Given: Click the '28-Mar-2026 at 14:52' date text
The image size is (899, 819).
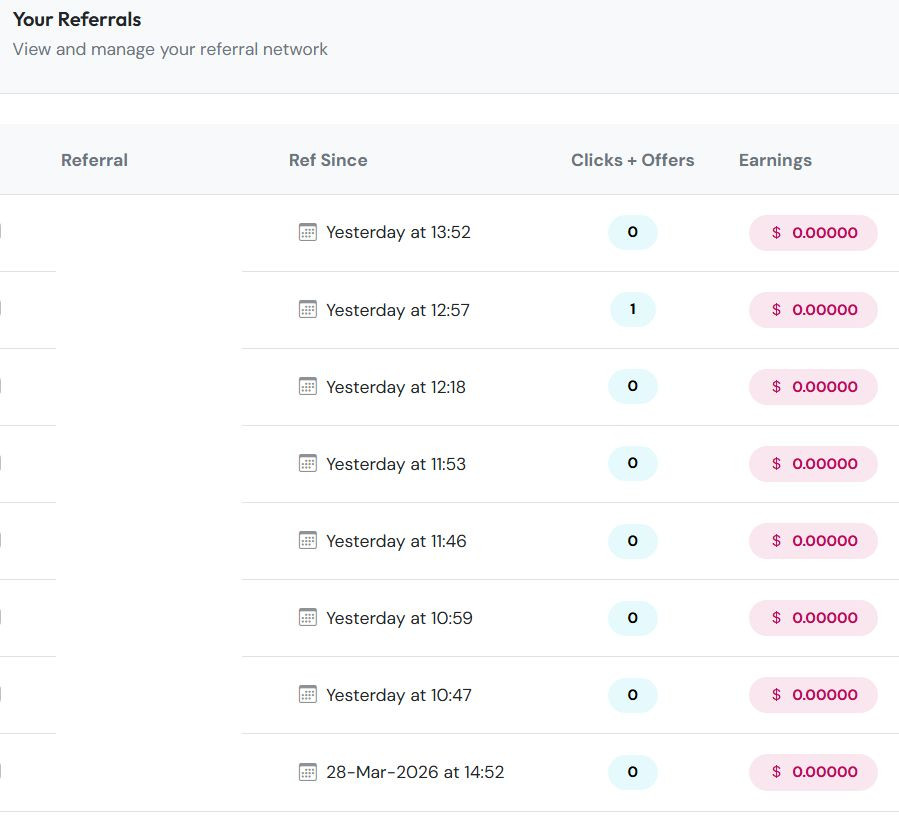Looking at the screenshot, I should [x=415, y=772].
